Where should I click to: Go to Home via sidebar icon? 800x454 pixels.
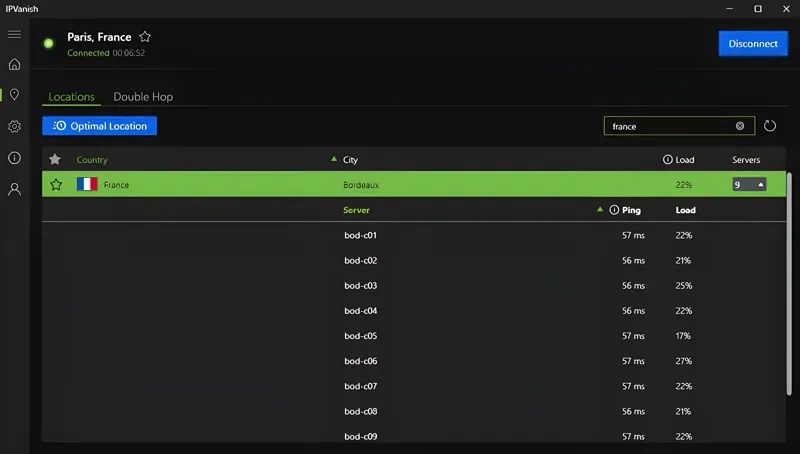(14, 65)
